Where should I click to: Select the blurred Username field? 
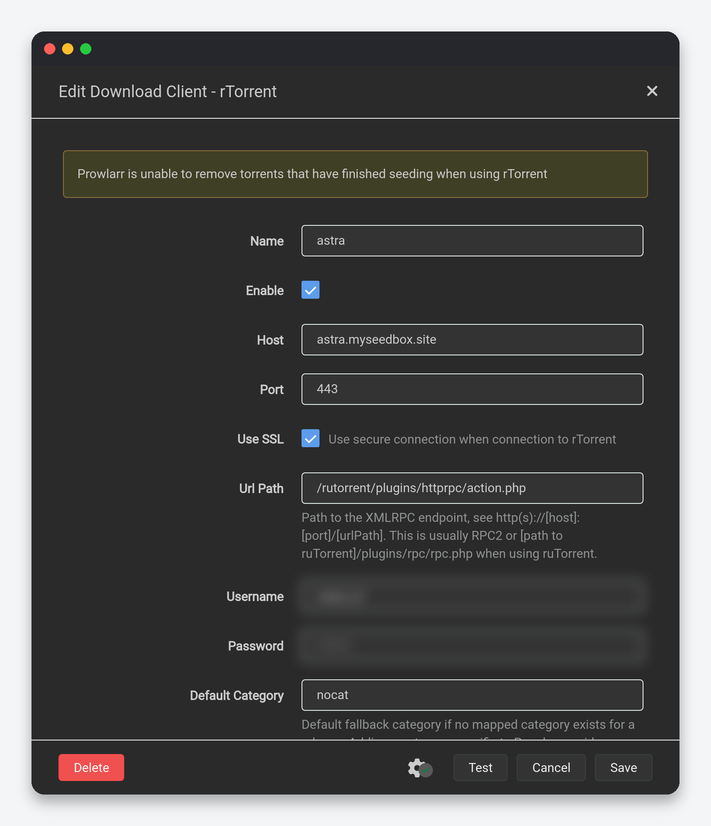472,596
